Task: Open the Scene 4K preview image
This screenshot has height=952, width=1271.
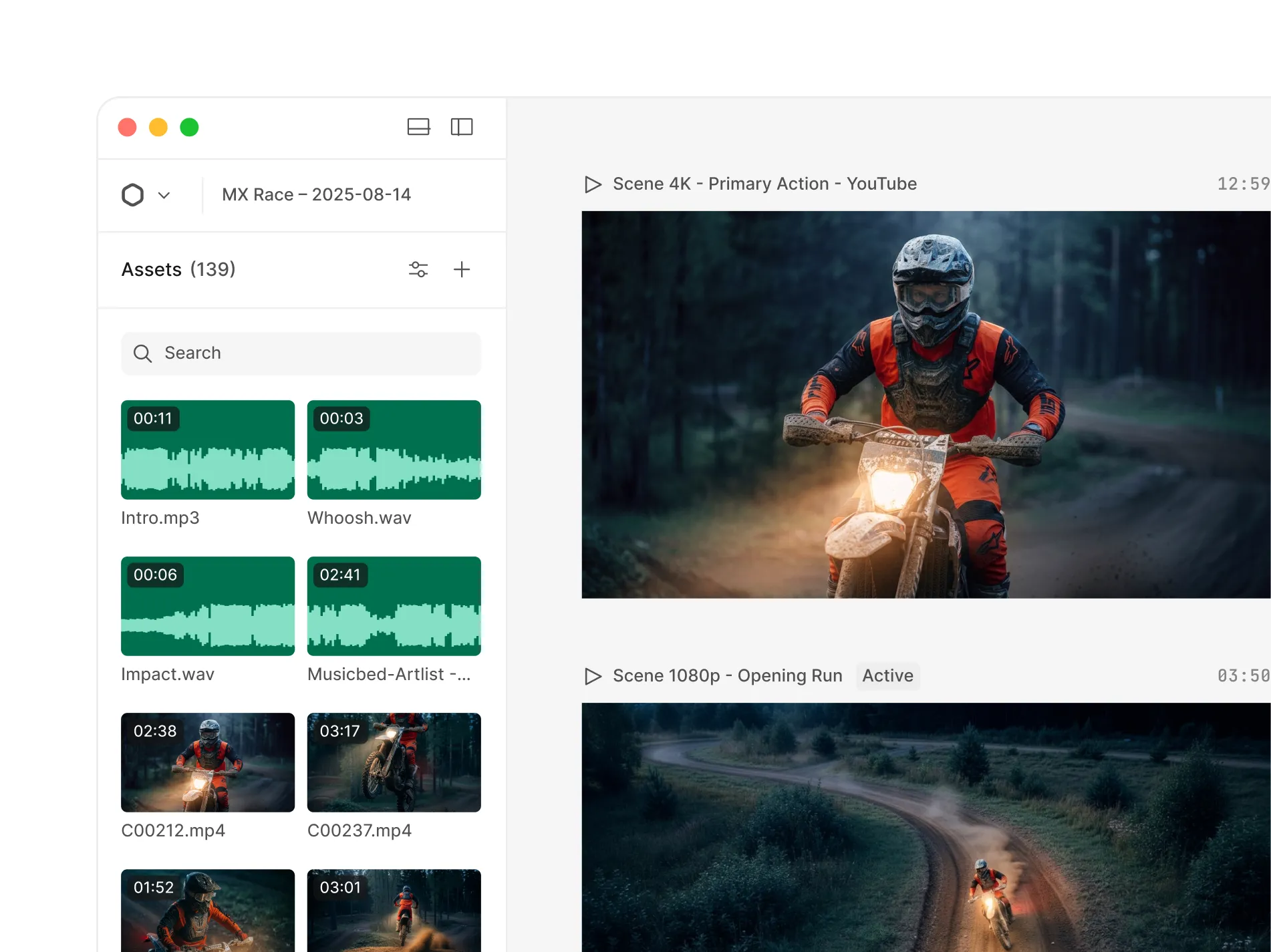Action: pyautogui.click(x=926, y=405)
